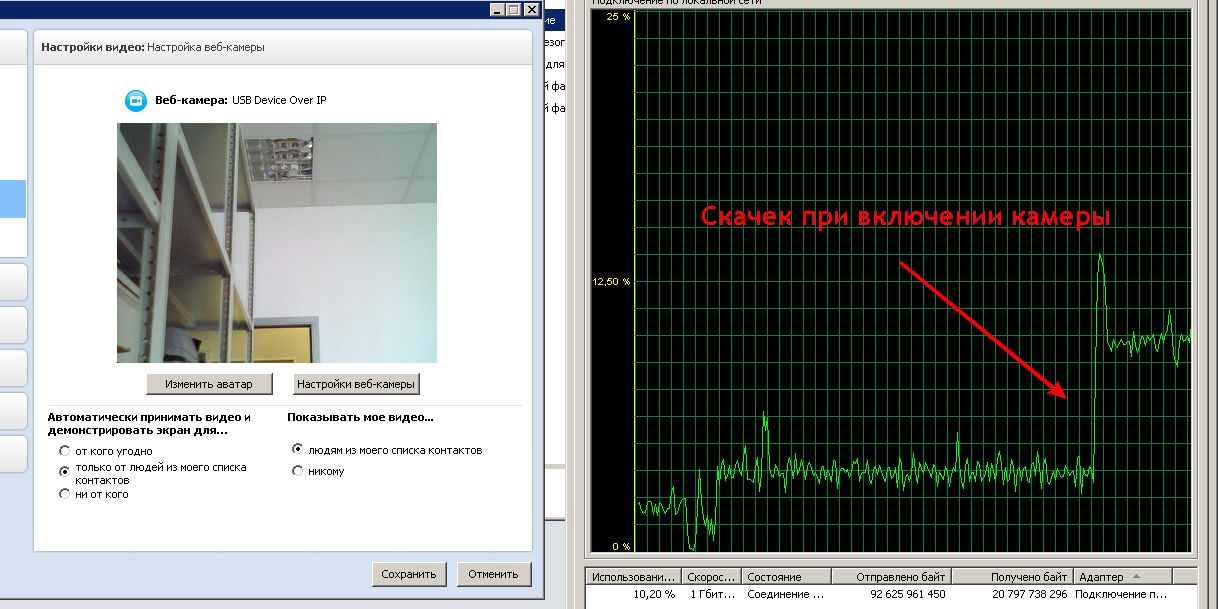Maximize the video settings window
This screenshot has width=1218, height=609.
[514, 9]
